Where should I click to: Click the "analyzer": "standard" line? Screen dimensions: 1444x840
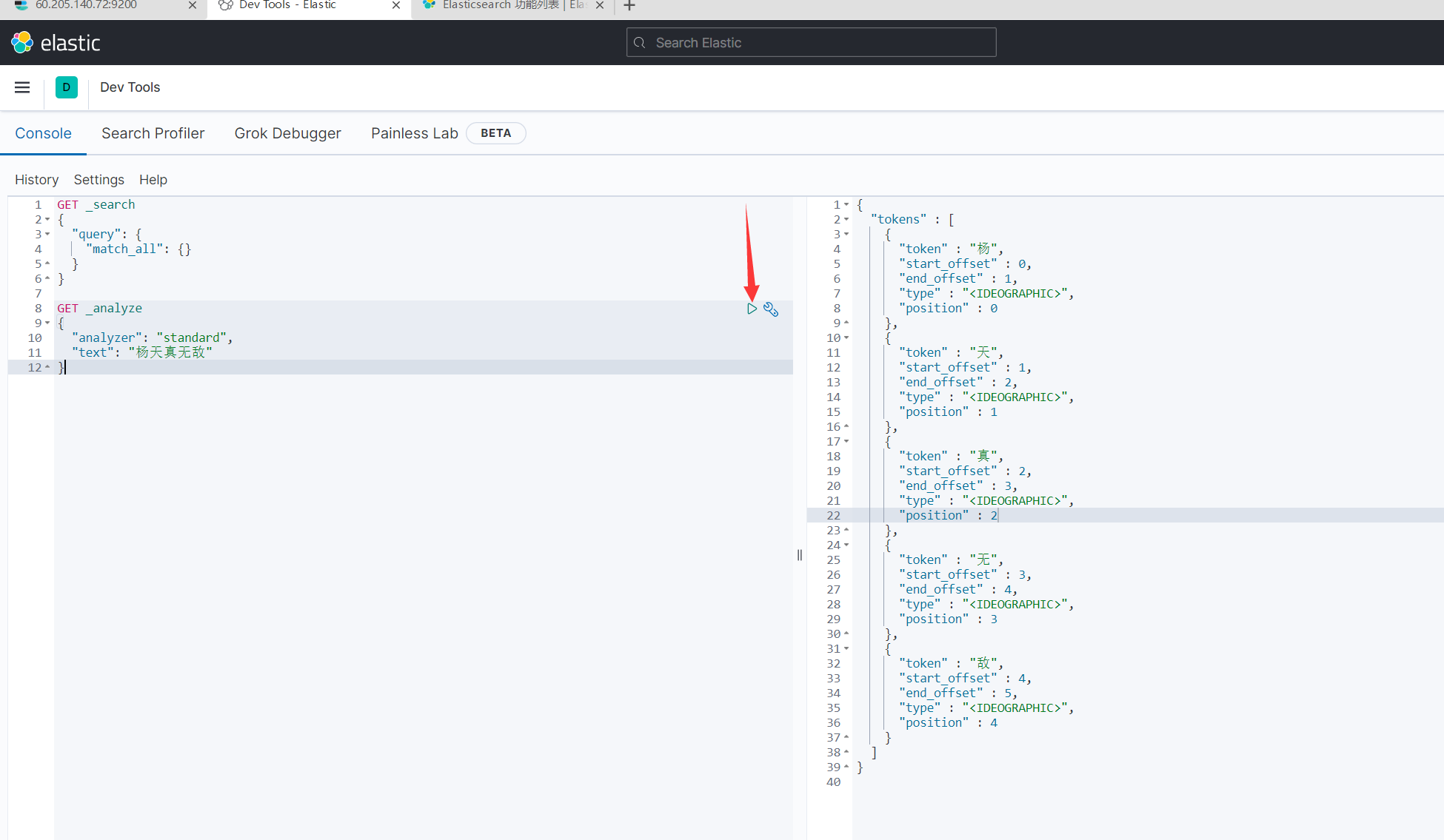tap(152, 338)
